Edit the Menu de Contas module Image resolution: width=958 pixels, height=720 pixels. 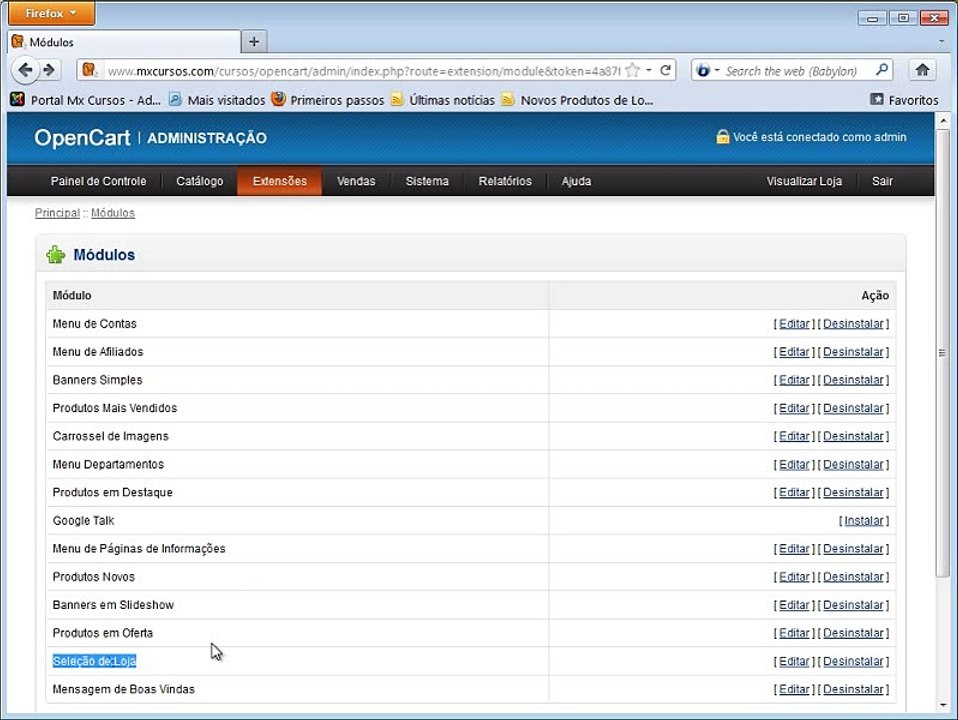click(x=794, y=323)
